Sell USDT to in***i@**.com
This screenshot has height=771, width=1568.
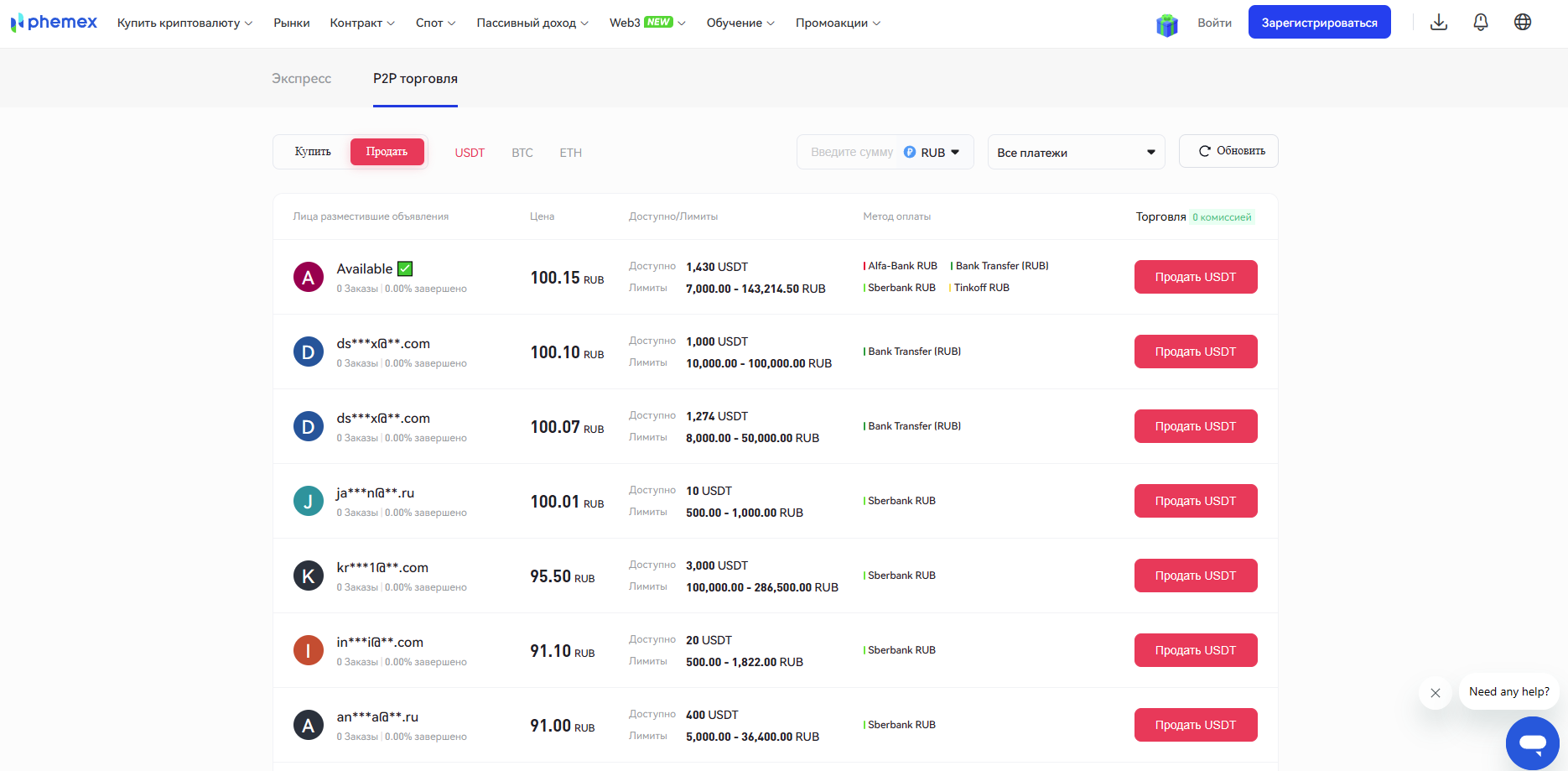point(1196,650)
